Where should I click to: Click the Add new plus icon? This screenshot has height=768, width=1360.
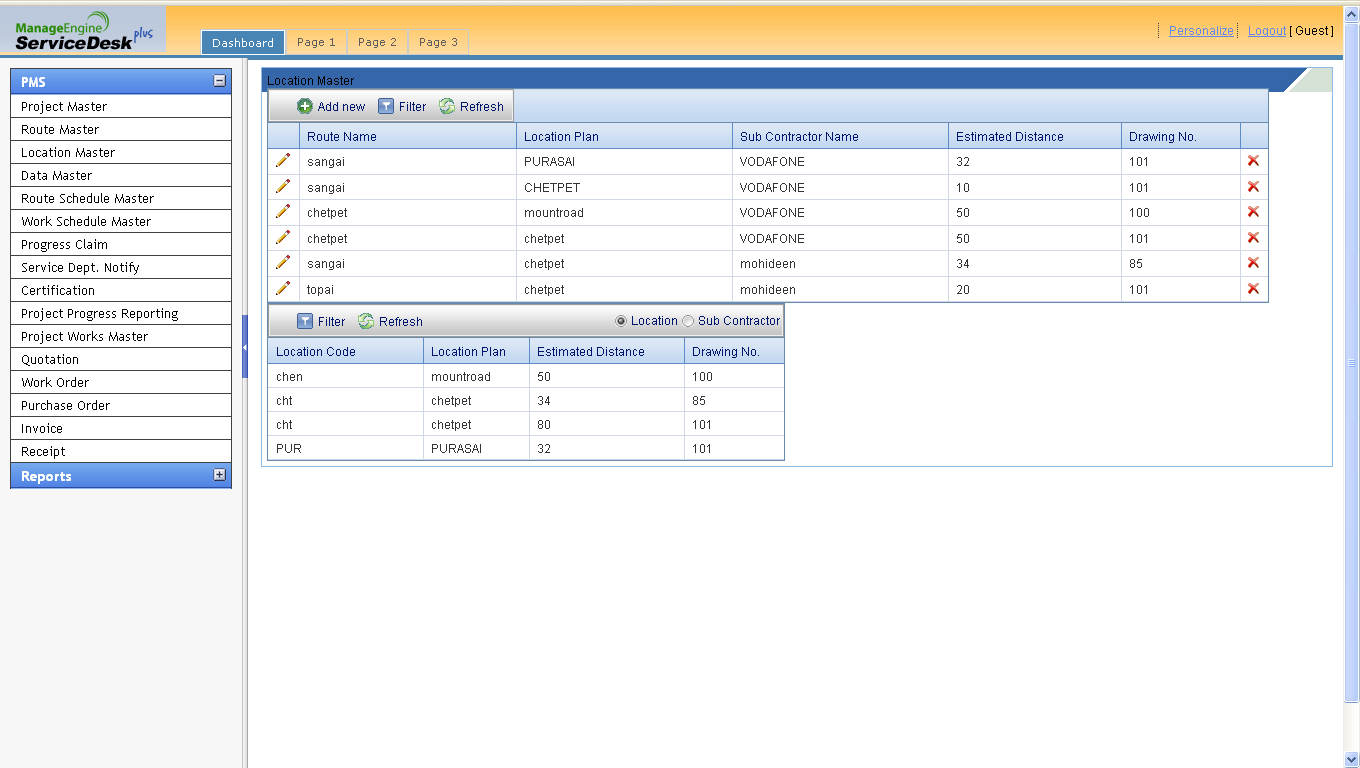coord(305,106)
